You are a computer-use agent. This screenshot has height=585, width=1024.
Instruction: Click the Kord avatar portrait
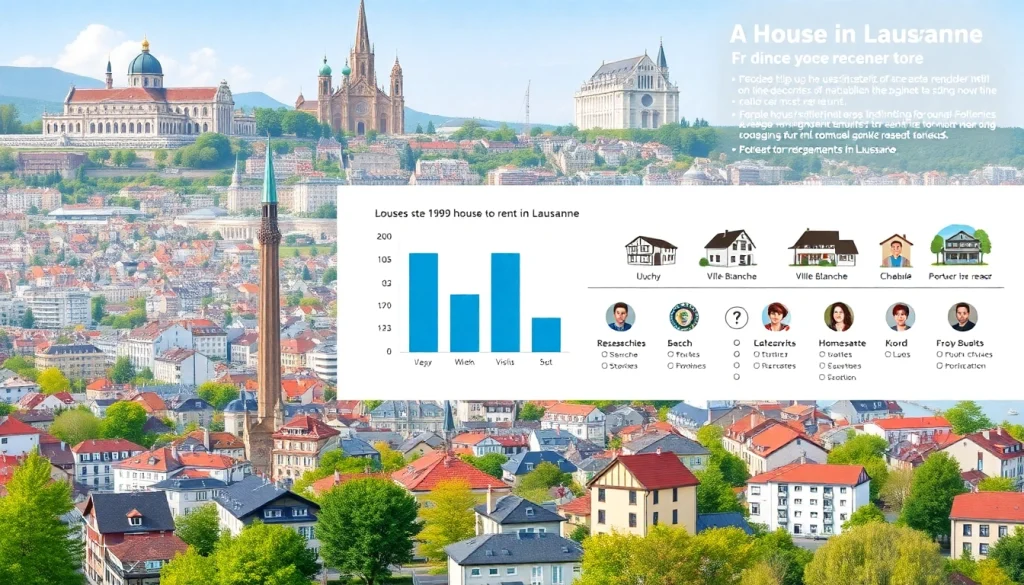(900, 317)
